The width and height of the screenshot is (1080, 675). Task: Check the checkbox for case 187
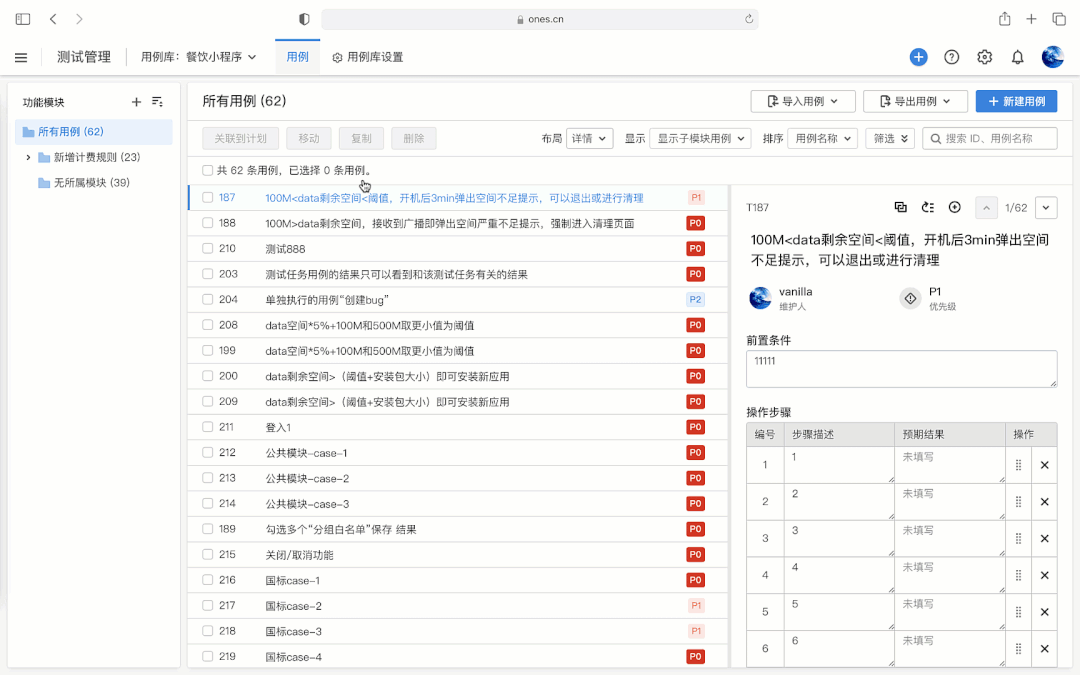point(207,198)
